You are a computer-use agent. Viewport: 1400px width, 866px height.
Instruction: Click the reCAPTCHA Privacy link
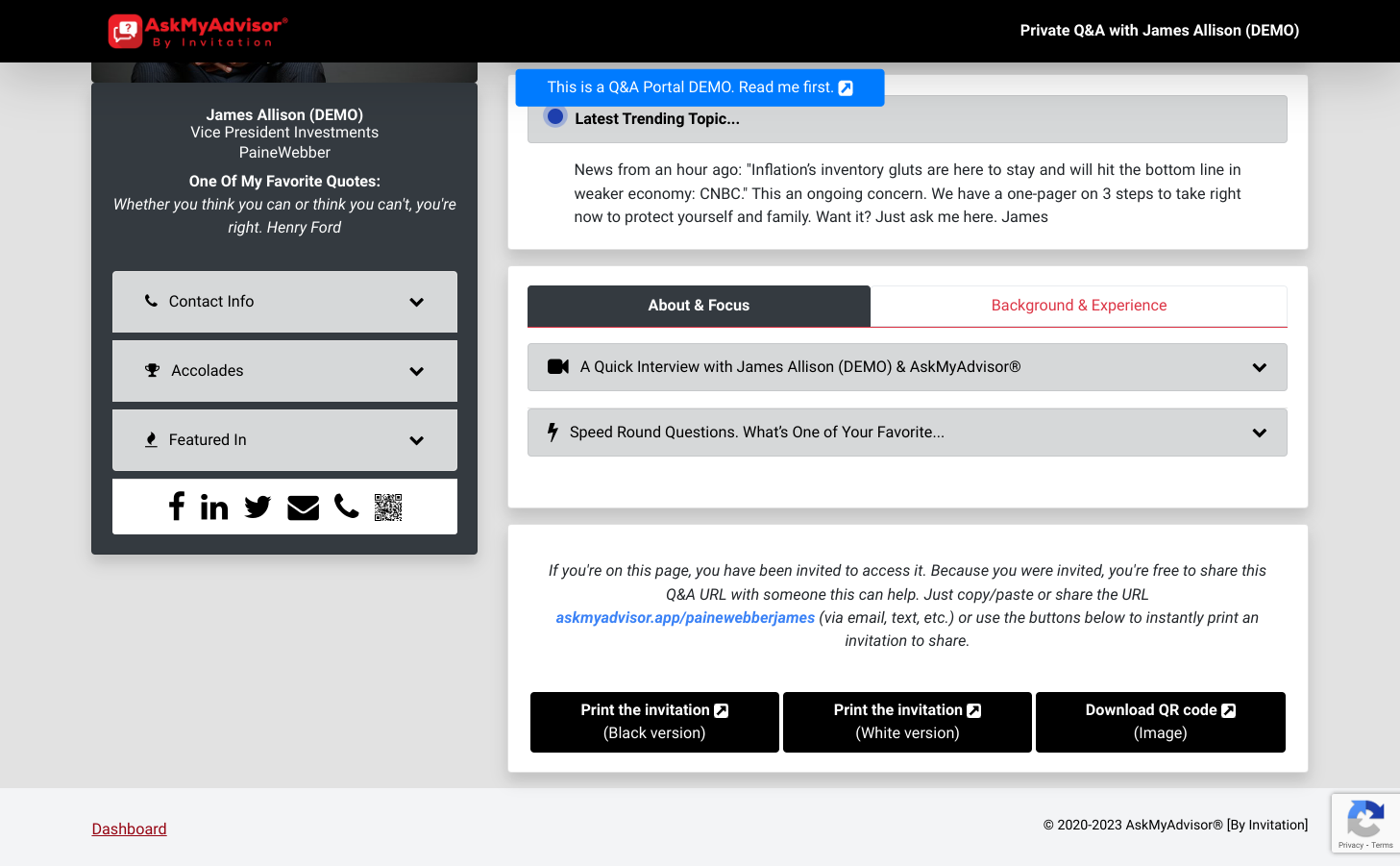click(1350, 845)
